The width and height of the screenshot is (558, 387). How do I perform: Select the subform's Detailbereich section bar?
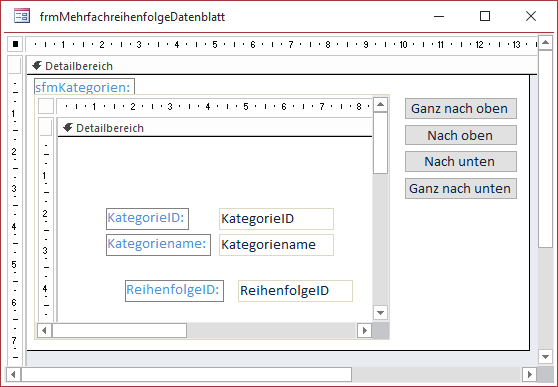[x=215, y=128]
